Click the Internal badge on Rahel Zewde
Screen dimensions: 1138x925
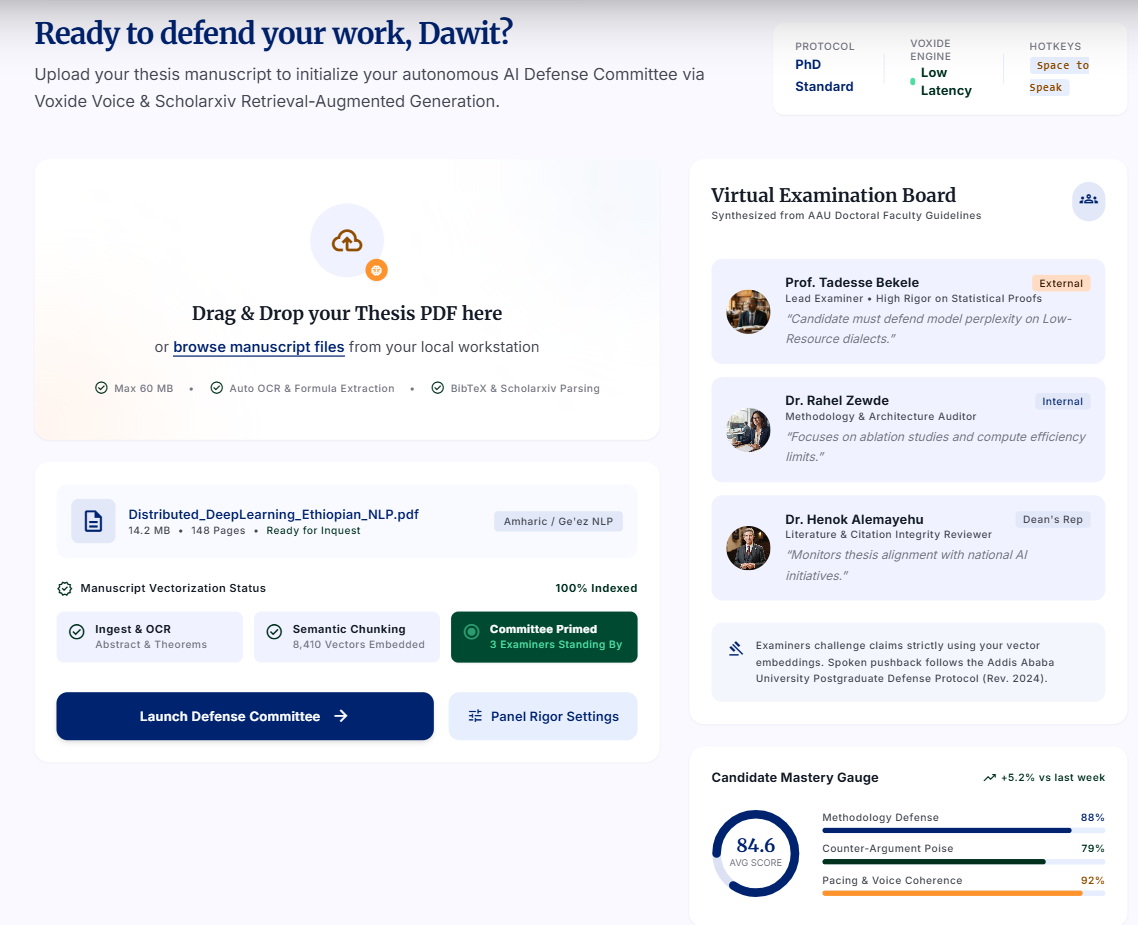(1063, 401)
